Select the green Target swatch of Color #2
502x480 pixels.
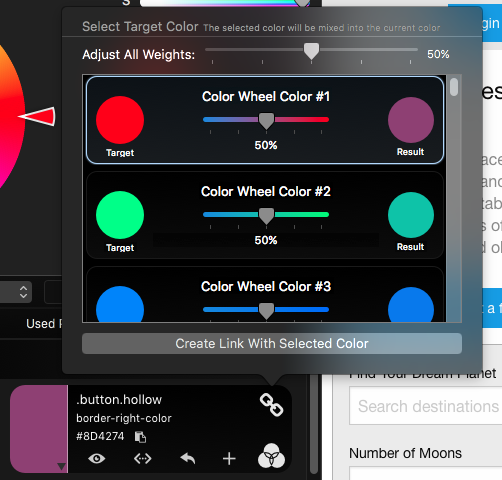pyautogui.click(x=120, y=215)
